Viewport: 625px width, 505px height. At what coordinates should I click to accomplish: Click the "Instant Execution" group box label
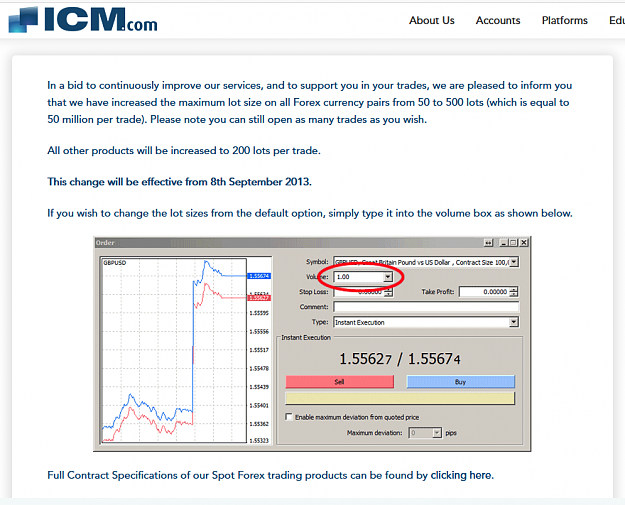click(x=306, y=337)
